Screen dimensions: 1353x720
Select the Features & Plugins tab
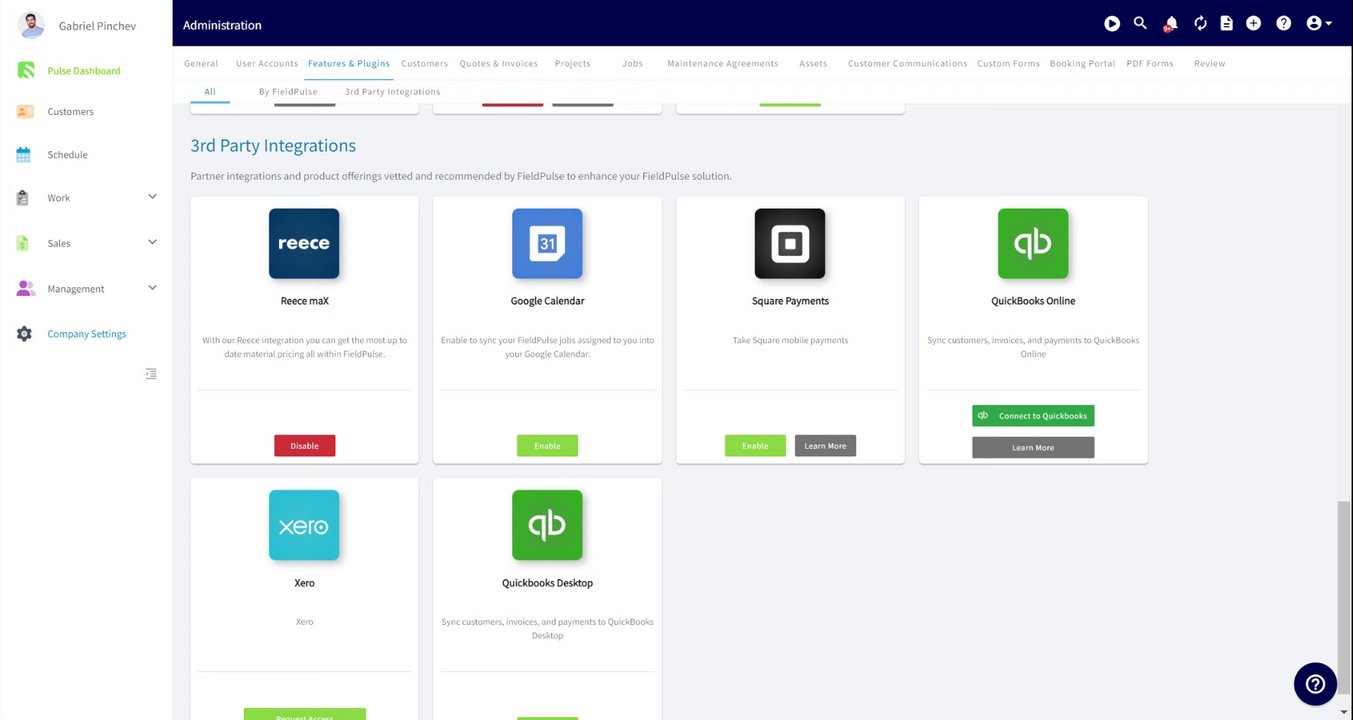click(x=349, y=63)
